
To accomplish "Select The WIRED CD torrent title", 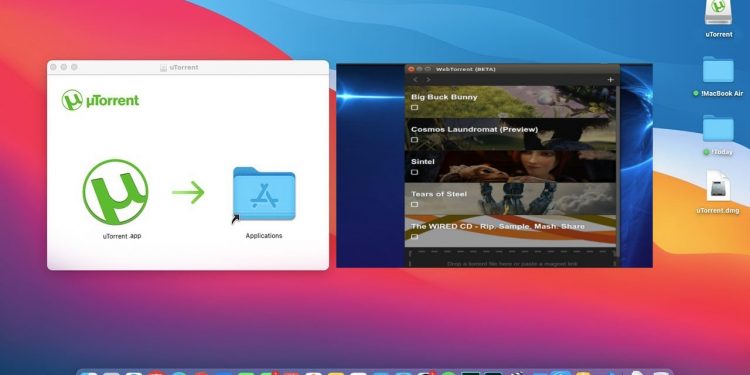I will (x=498, y=226).
